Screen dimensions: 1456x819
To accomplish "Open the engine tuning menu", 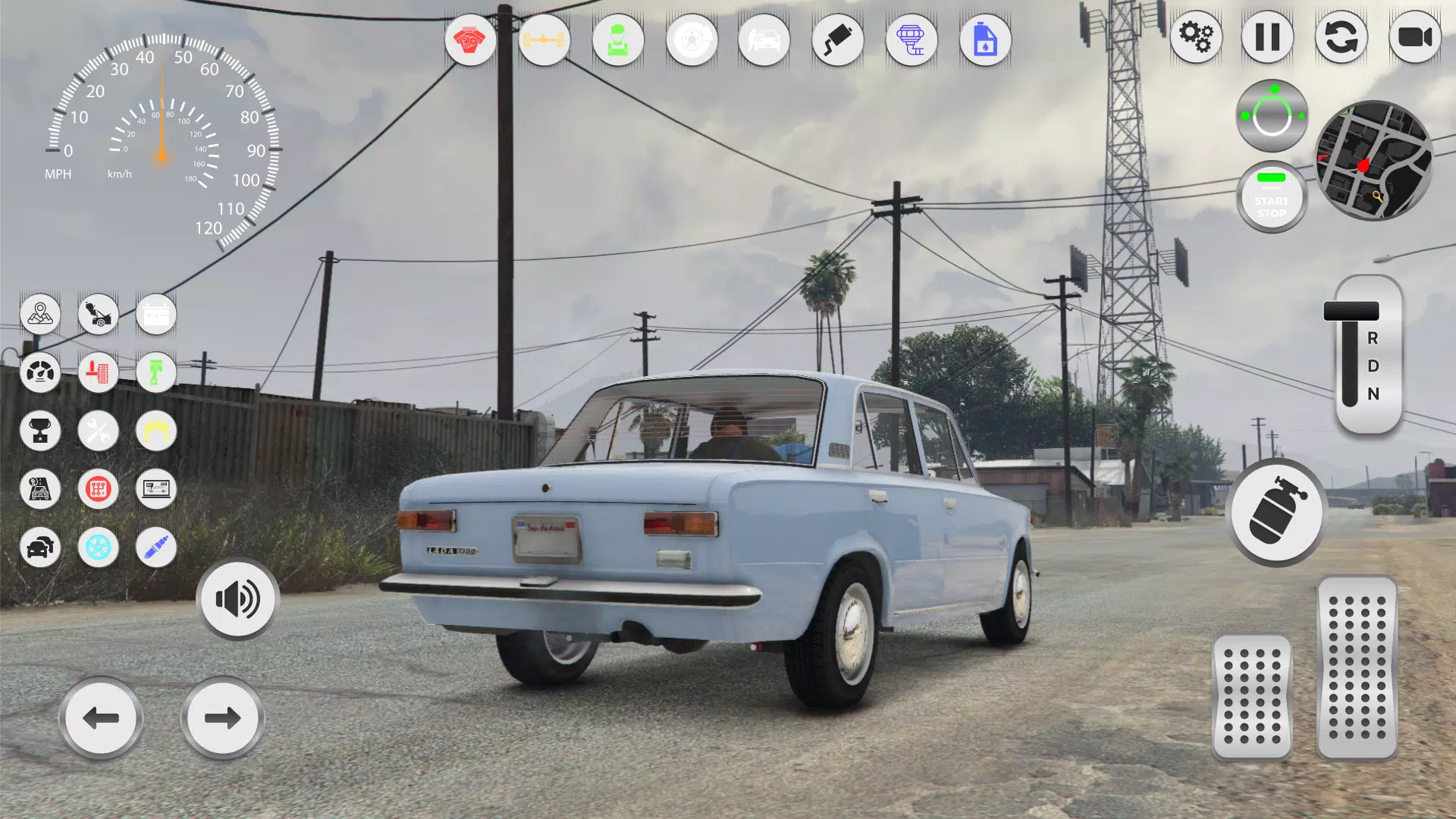I will click(471, 40).
